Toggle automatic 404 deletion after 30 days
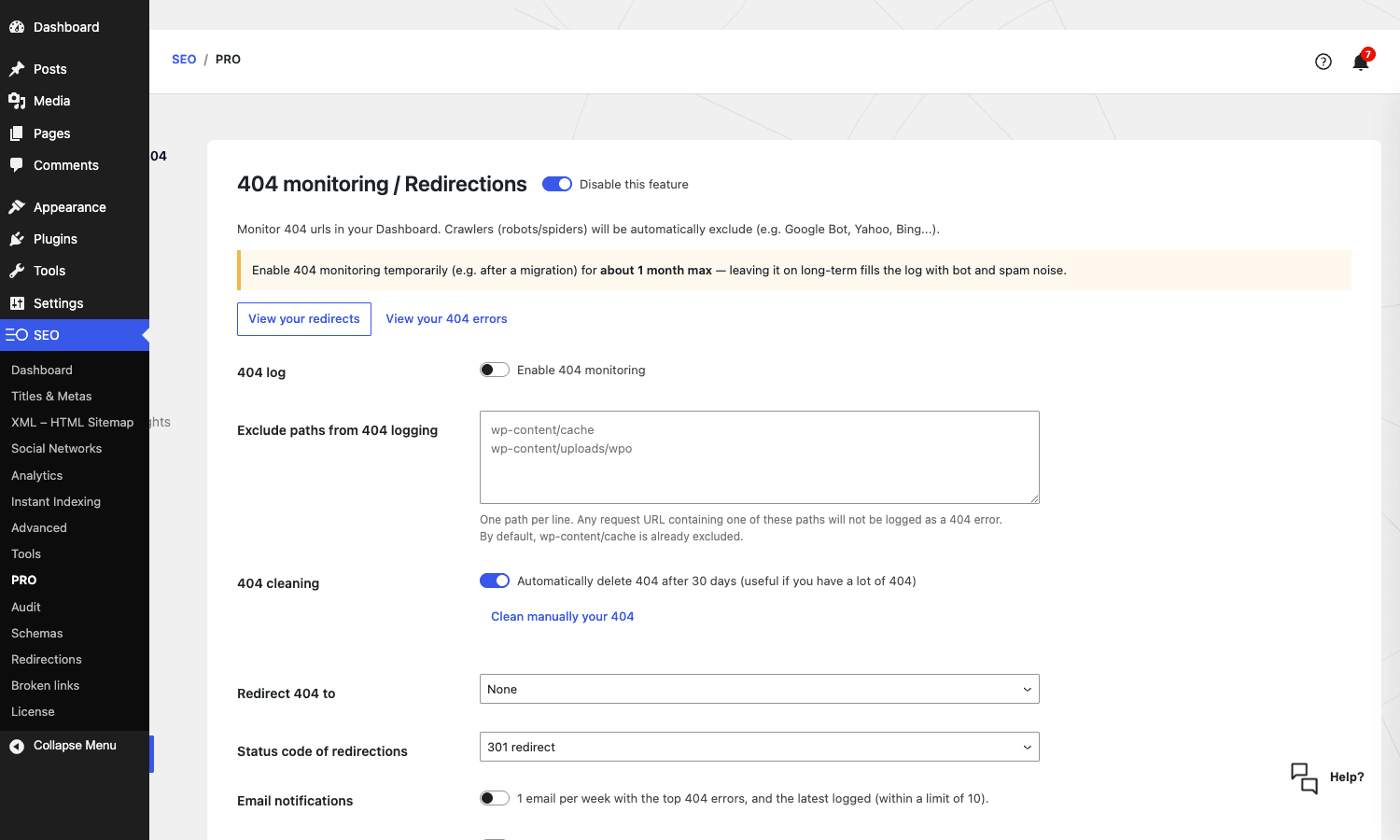Image resolution: width=1400 pixels, height=840 pixels. click(x=495, y=581)
